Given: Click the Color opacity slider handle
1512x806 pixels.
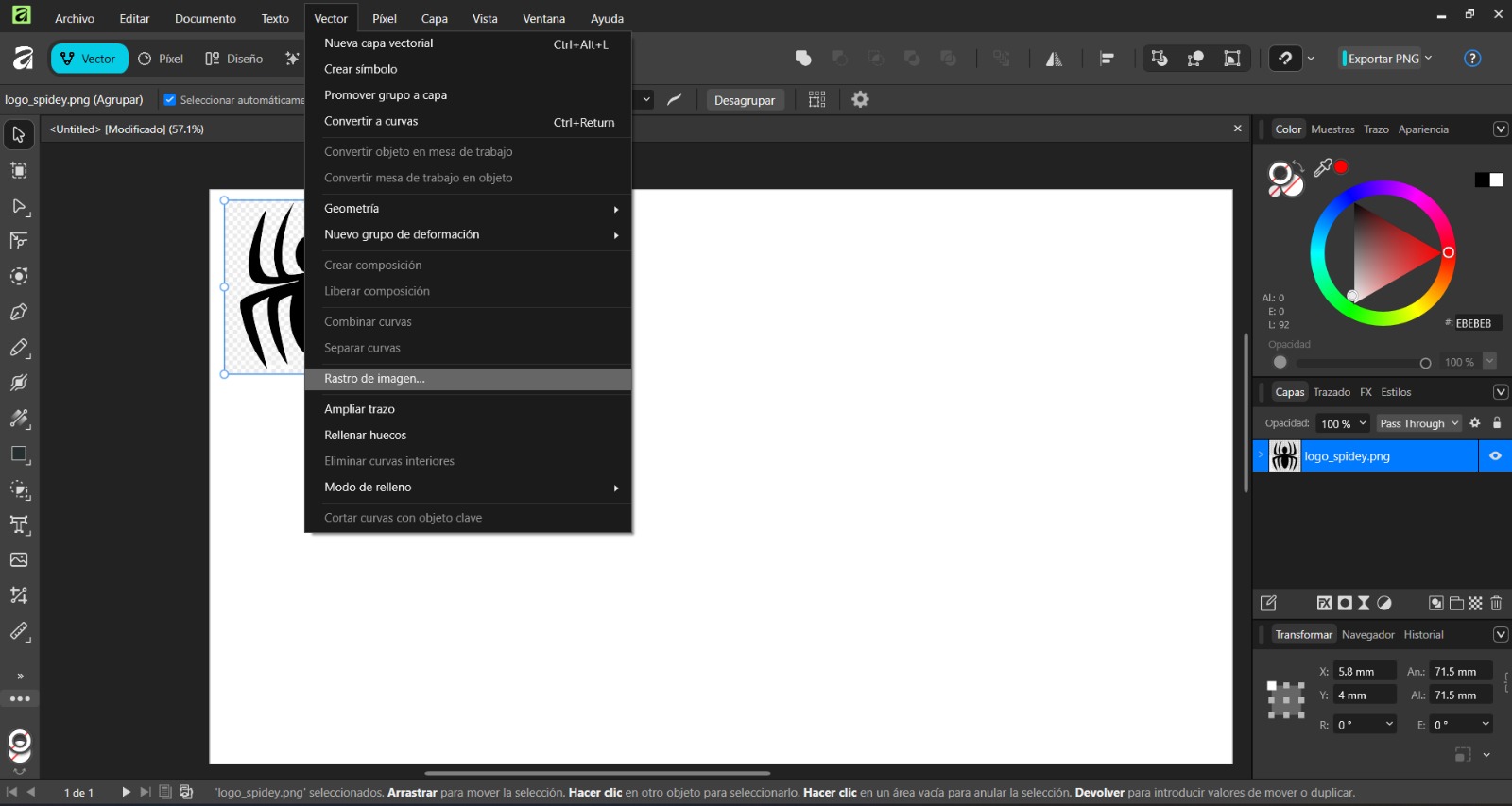Looking at the screenshot, I should [1425, 363].
